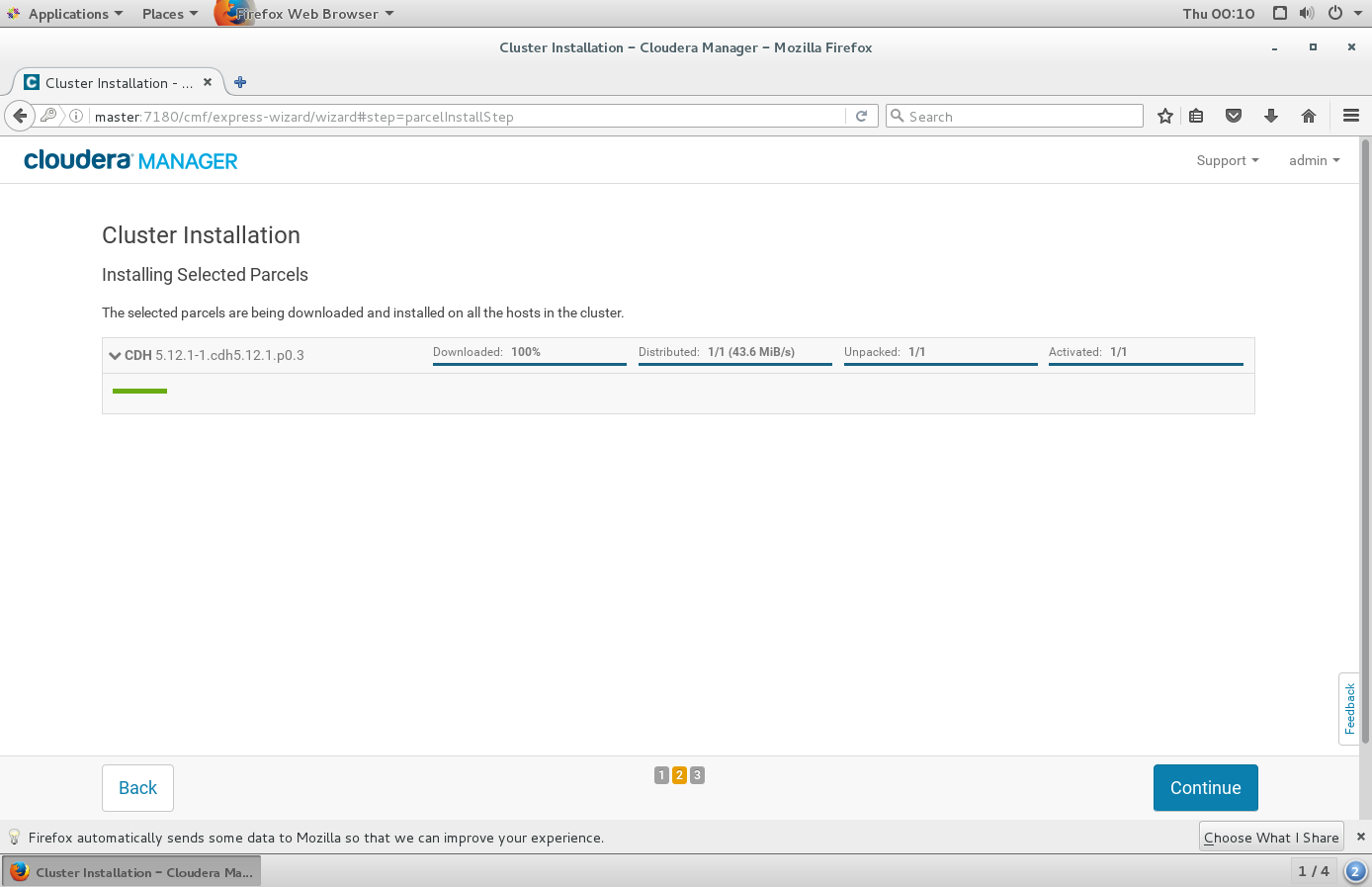
Task: Open the bookmarks list icon
Action: (x=1196, y=116)
